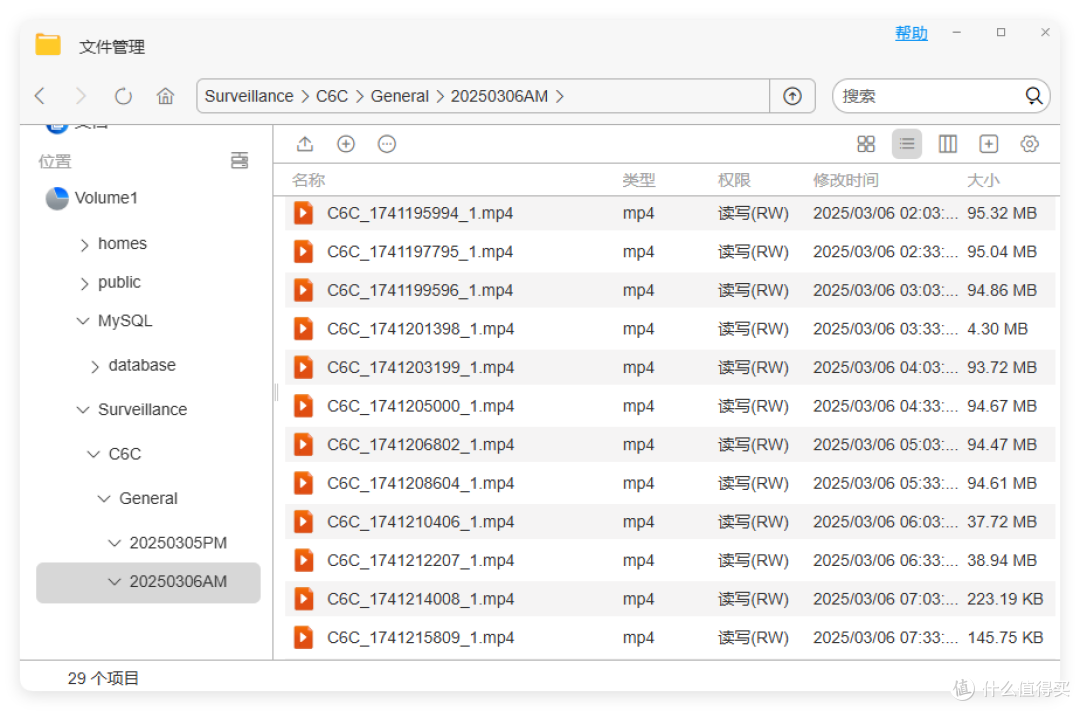1080x711 pixels.
Task: Collapse the General folder chevron
Action: point(105,499)
